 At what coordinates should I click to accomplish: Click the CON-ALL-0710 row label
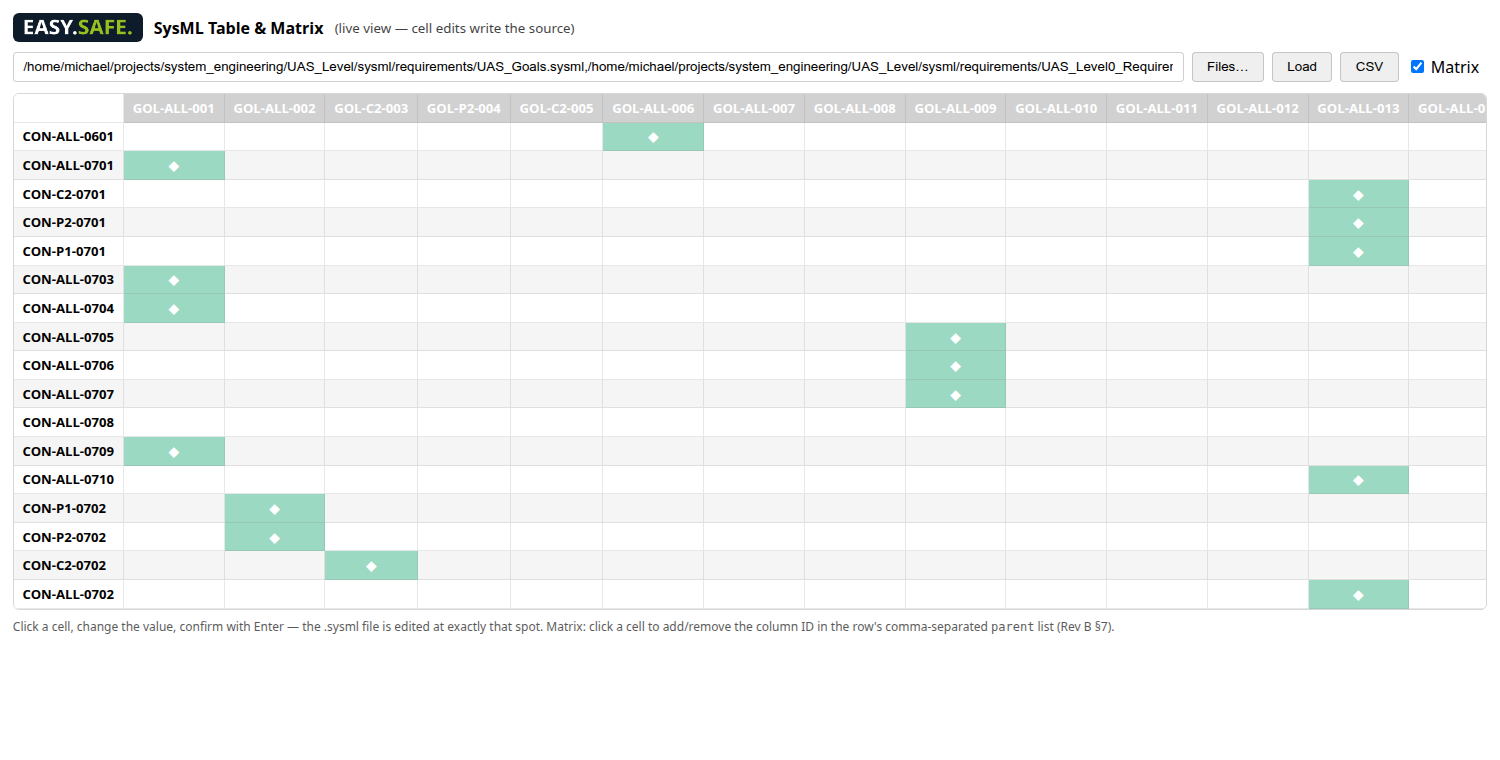[68, 480]
